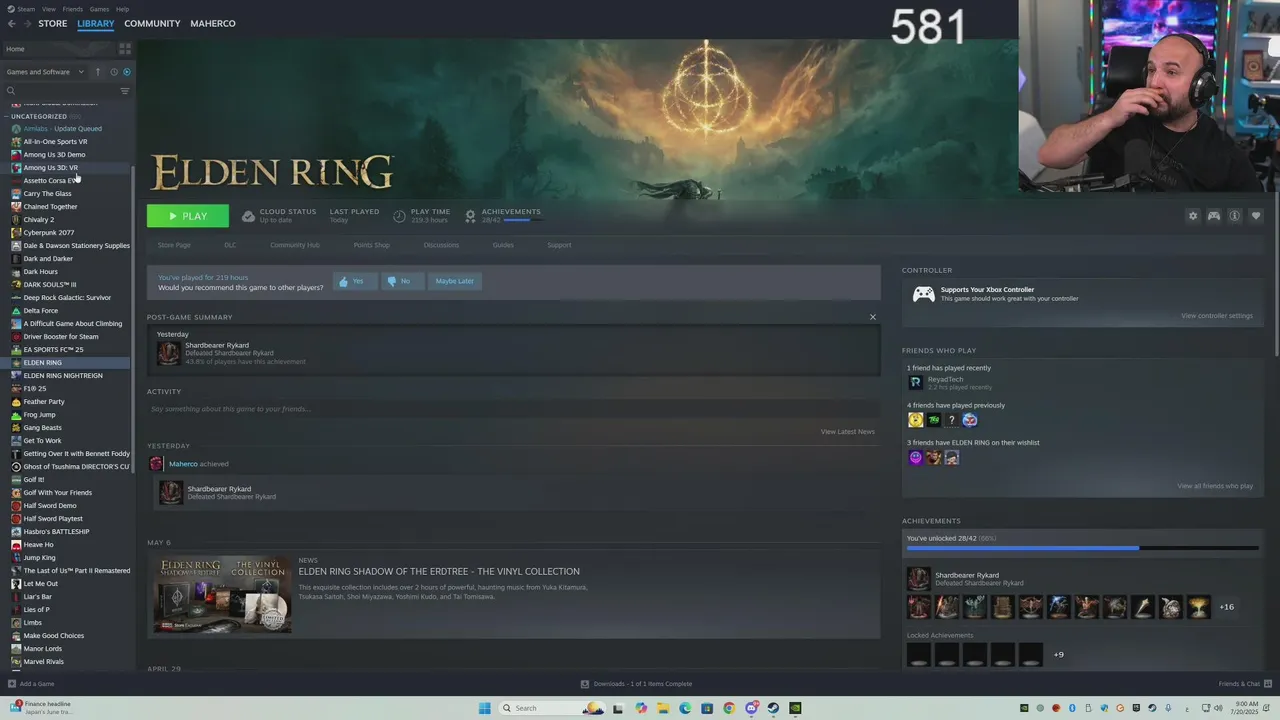Open the game info icon
This screenshot has width=1280, height=720.
(x=1234, y=216)
